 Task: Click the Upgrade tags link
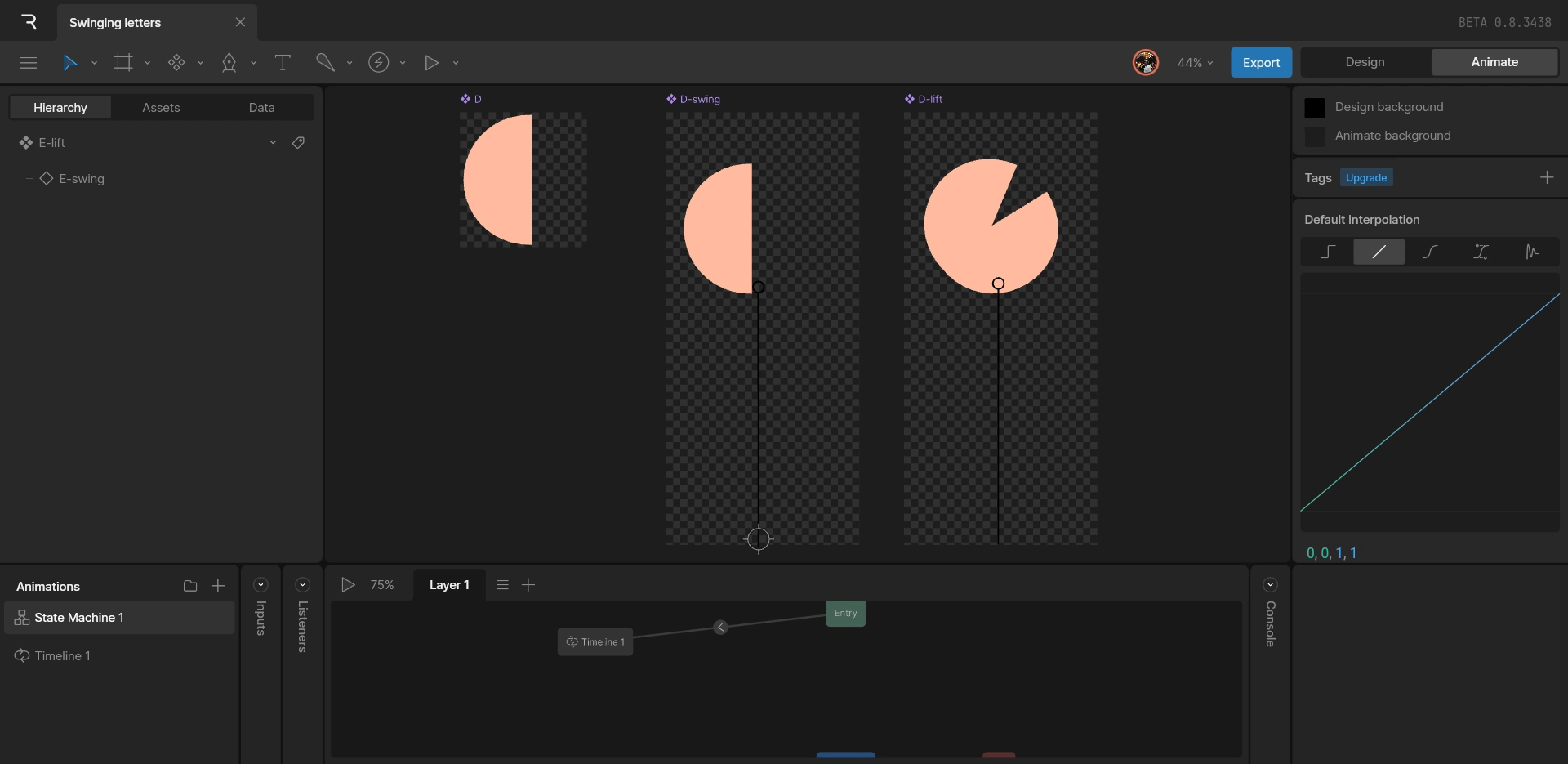1366,178
